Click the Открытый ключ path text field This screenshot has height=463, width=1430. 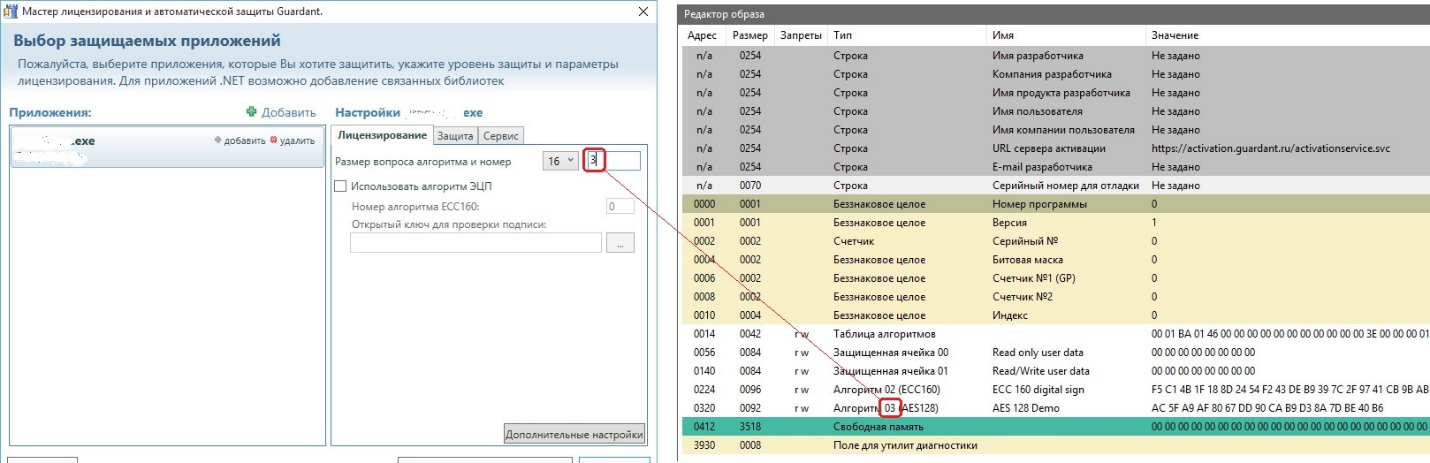pos(475,243)
